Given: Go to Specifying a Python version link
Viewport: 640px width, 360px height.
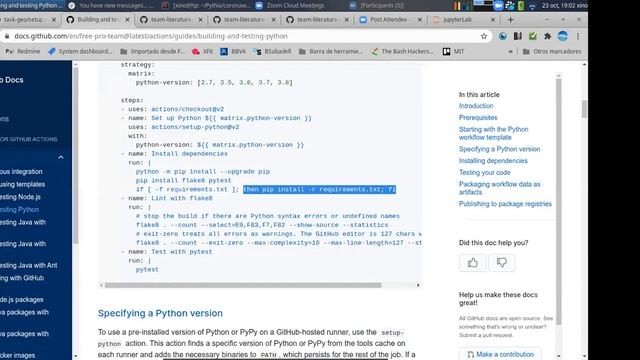Looking at the screenshot, I should tap(499, 149).
